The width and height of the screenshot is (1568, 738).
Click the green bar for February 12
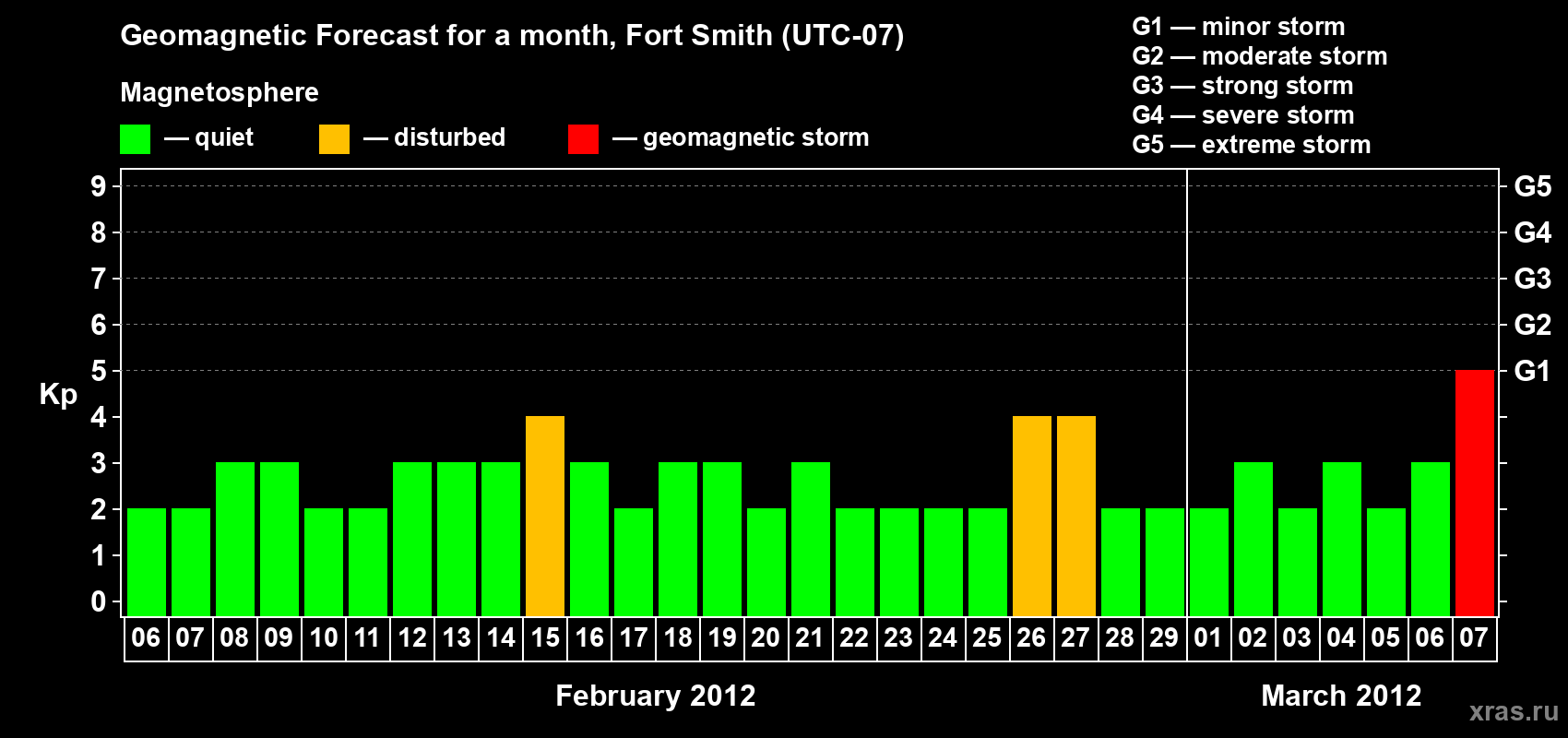[x=412, y=539]
